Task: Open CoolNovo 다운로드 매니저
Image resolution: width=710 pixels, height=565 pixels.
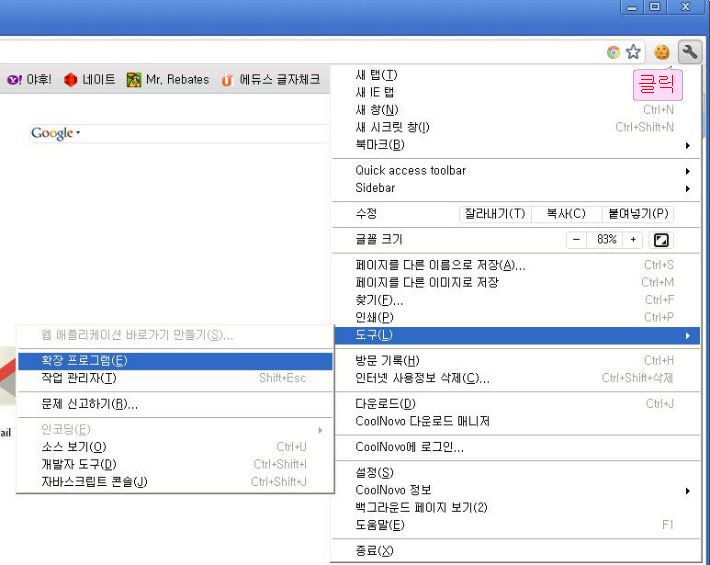Action: pos(517,421)
